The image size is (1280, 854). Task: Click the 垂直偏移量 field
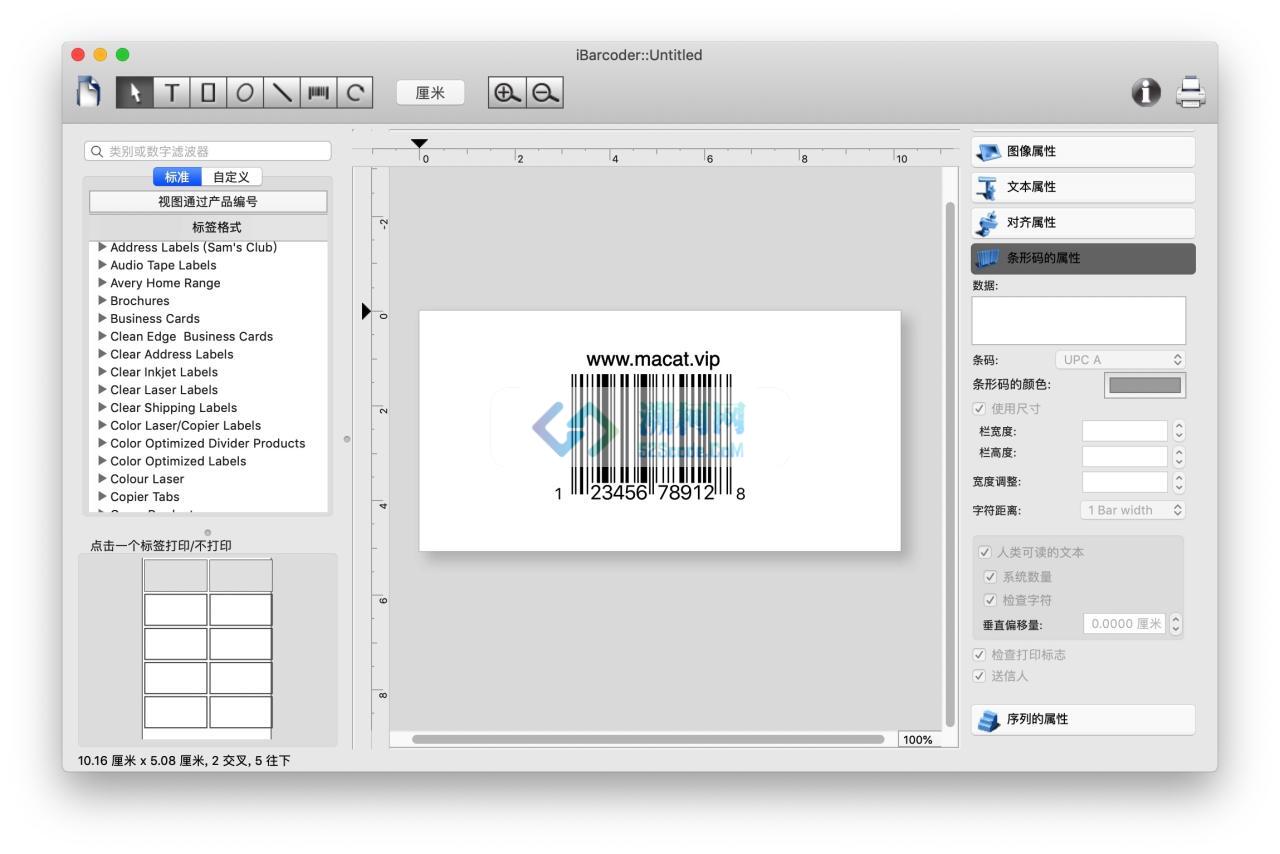[1125, 624]
